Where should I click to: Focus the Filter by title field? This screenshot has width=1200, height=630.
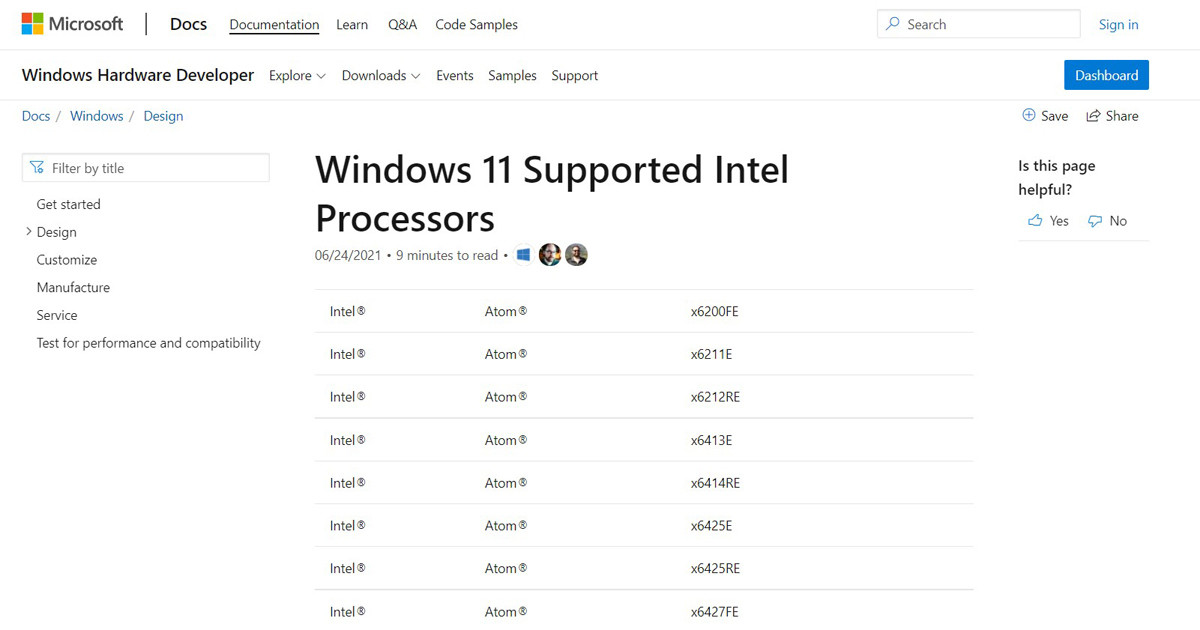pos(150,168)
